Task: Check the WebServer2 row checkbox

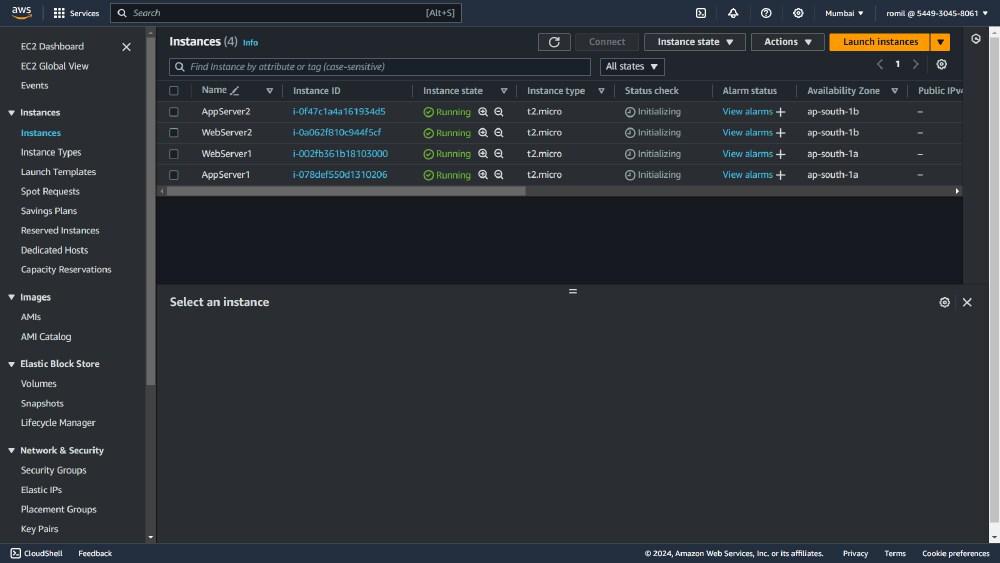Action: point(173,133)
